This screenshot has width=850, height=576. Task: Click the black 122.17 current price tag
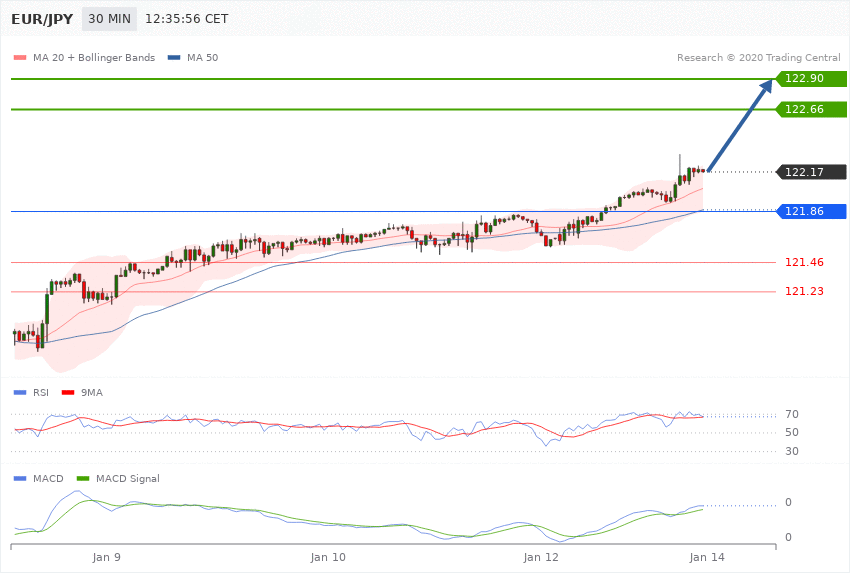coord(812,172)
